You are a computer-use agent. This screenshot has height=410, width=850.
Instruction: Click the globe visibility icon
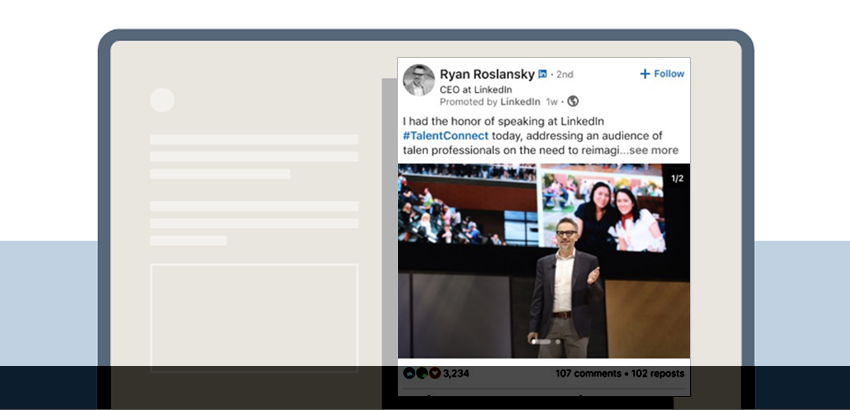(x=572, y=101)
